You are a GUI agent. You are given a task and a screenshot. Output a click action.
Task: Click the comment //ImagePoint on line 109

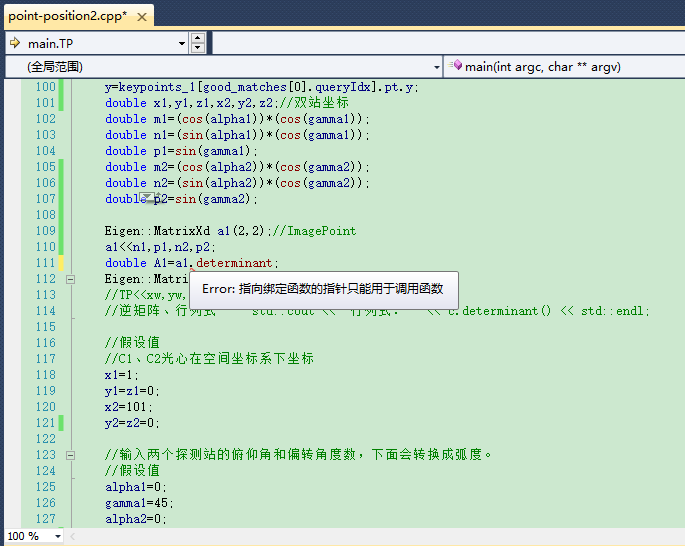(x=314, y=231)
